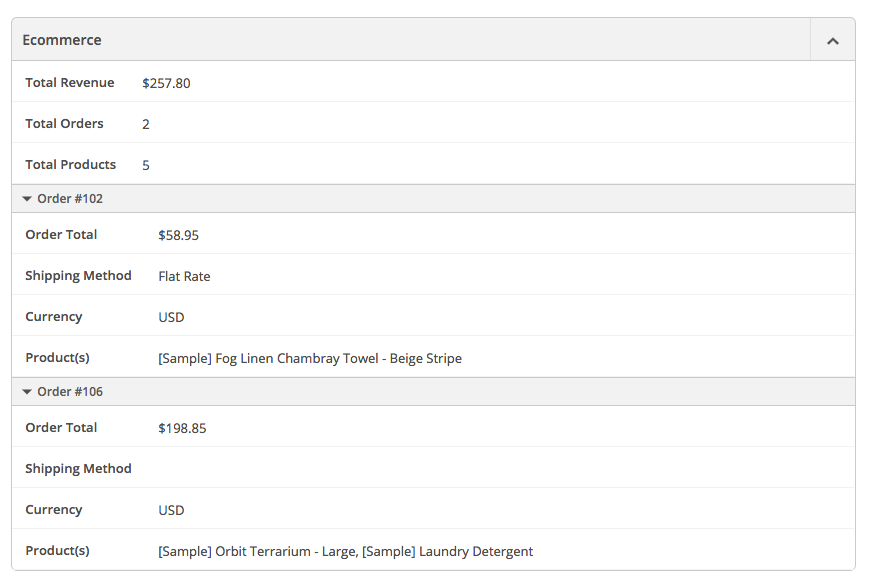
Task: Select the USD currency link for Order #106
Action: point(170,510)
